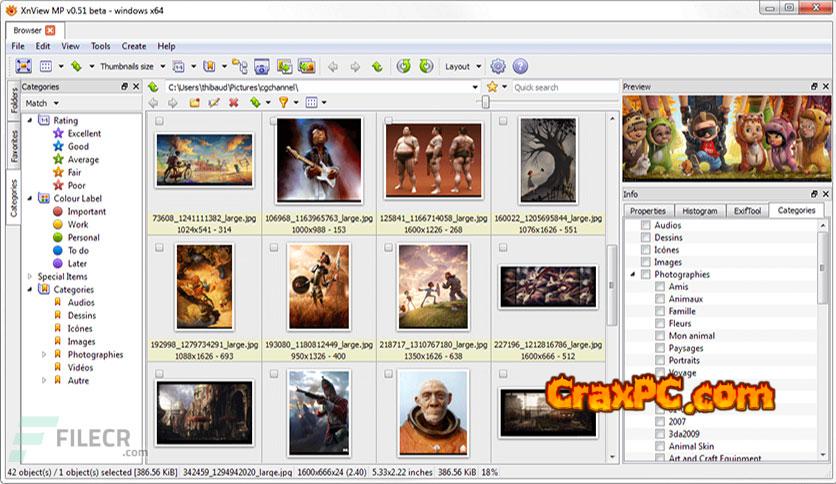This screenshot has height=484, width=836.
Task: Open the Layout dropdown
Action: click(462, 66)
